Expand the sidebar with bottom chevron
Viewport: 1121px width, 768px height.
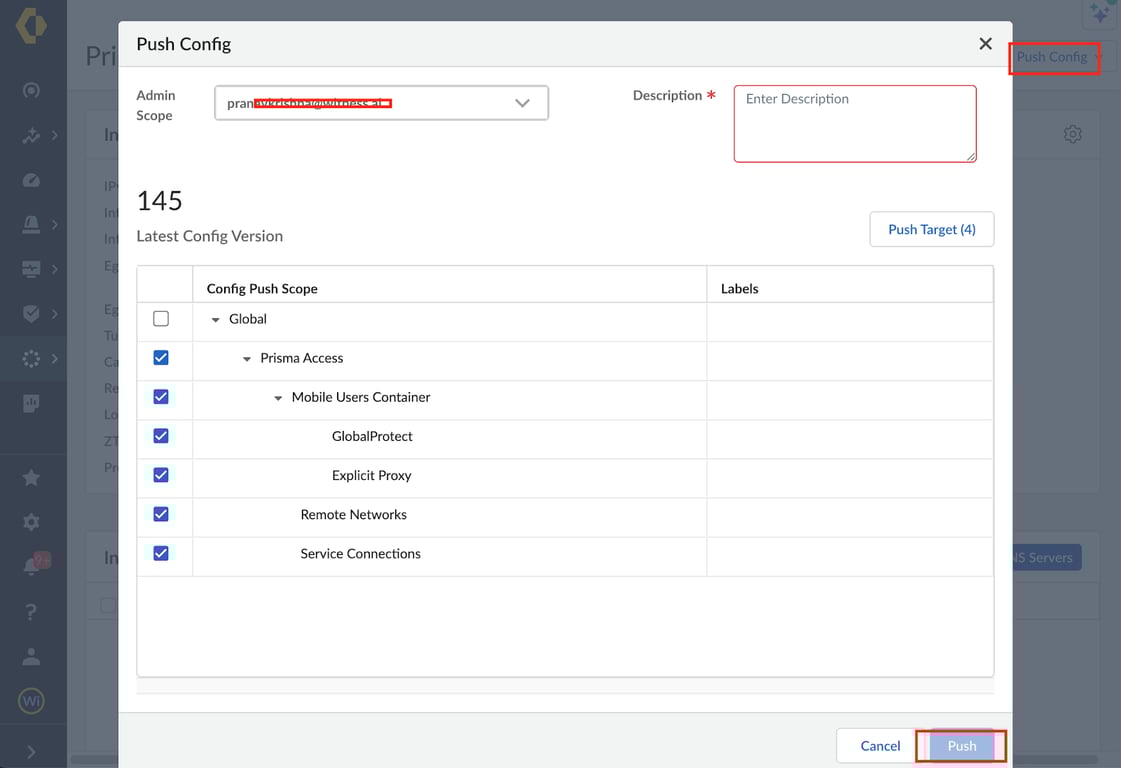click(x=31, y=752)
